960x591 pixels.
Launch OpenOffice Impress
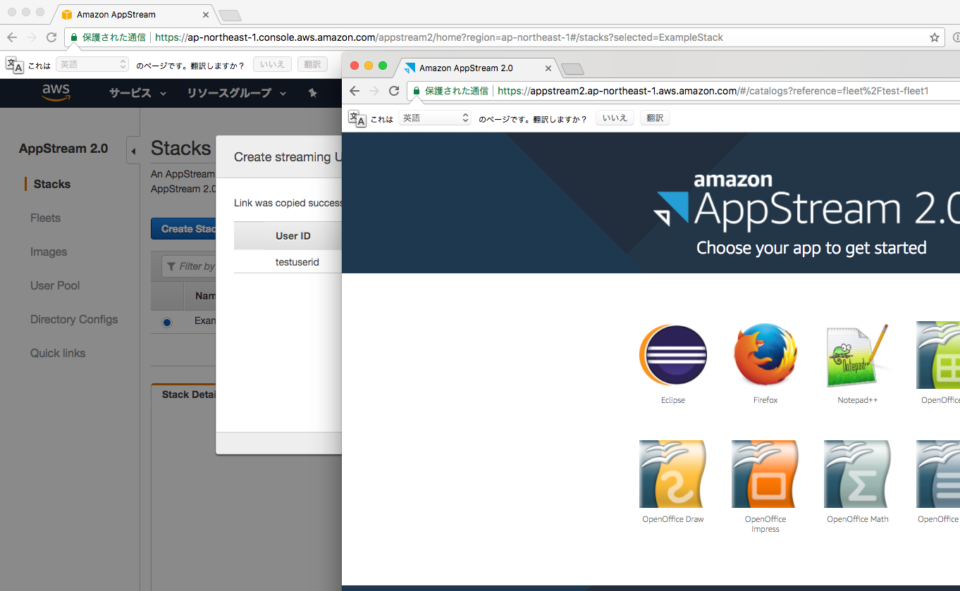[x=765, y=475]
